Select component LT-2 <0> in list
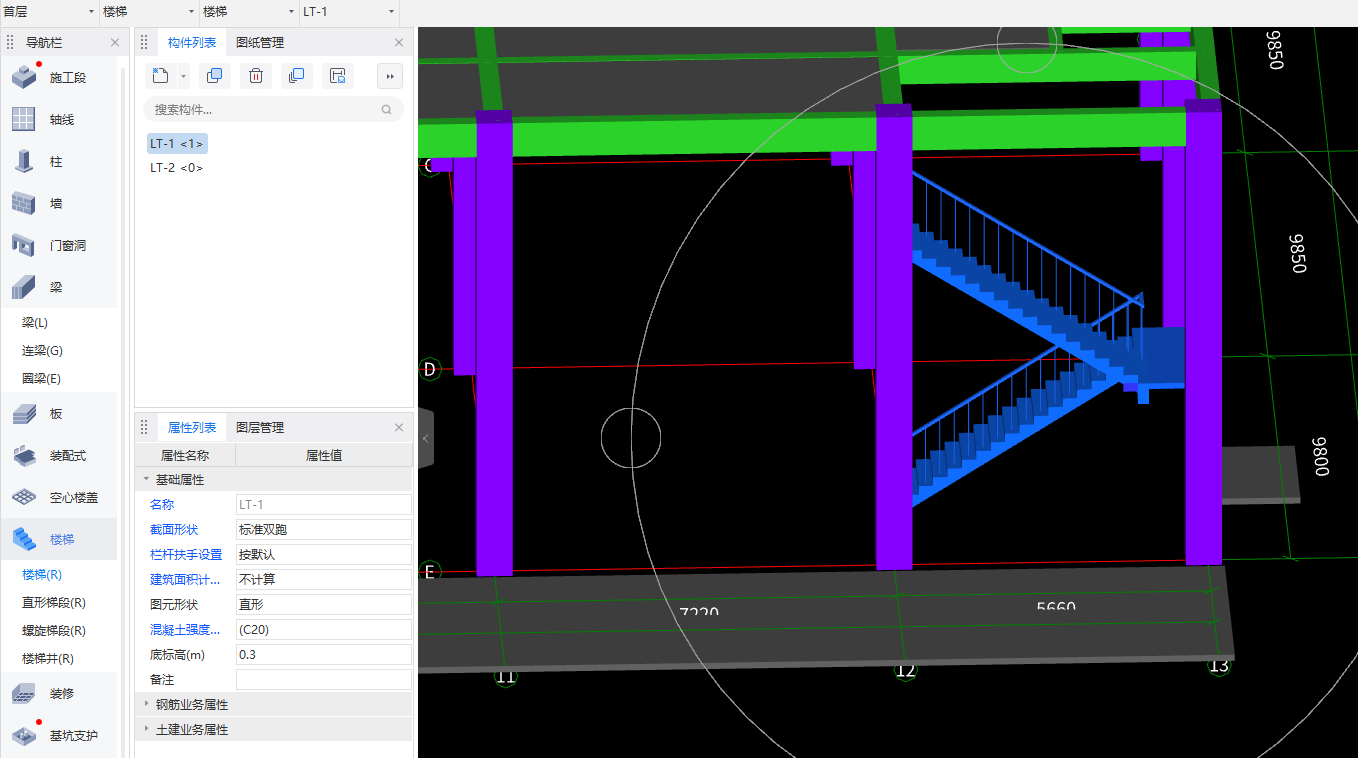 coord(177,168)
